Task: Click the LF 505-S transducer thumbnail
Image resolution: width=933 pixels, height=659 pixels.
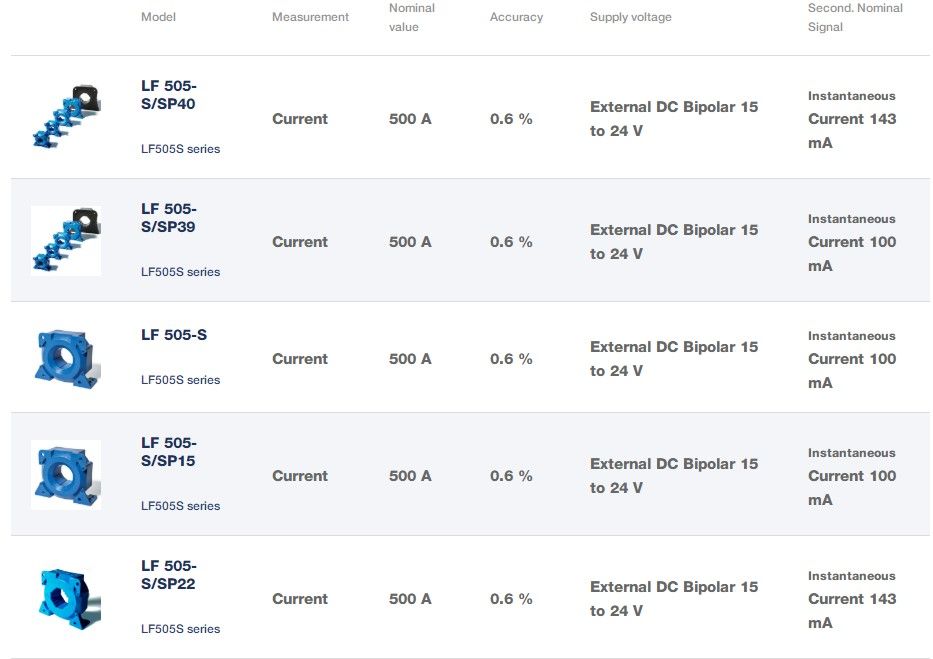Action: coord(66,358)
